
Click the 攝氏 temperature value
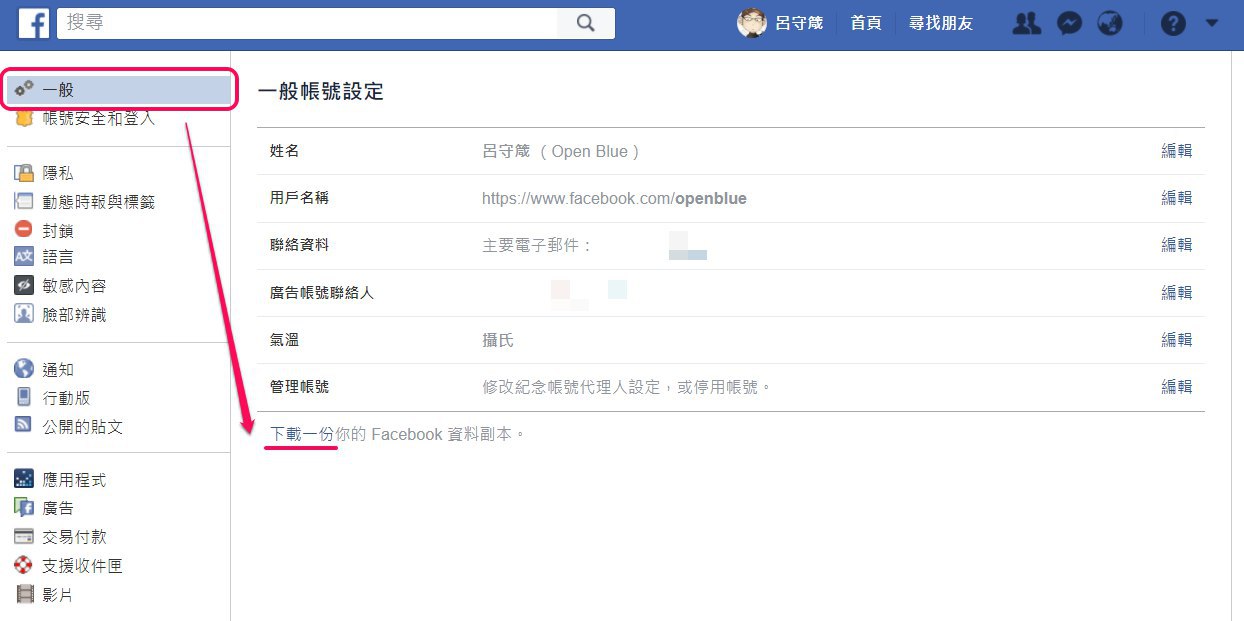click(x=498, y=340)
